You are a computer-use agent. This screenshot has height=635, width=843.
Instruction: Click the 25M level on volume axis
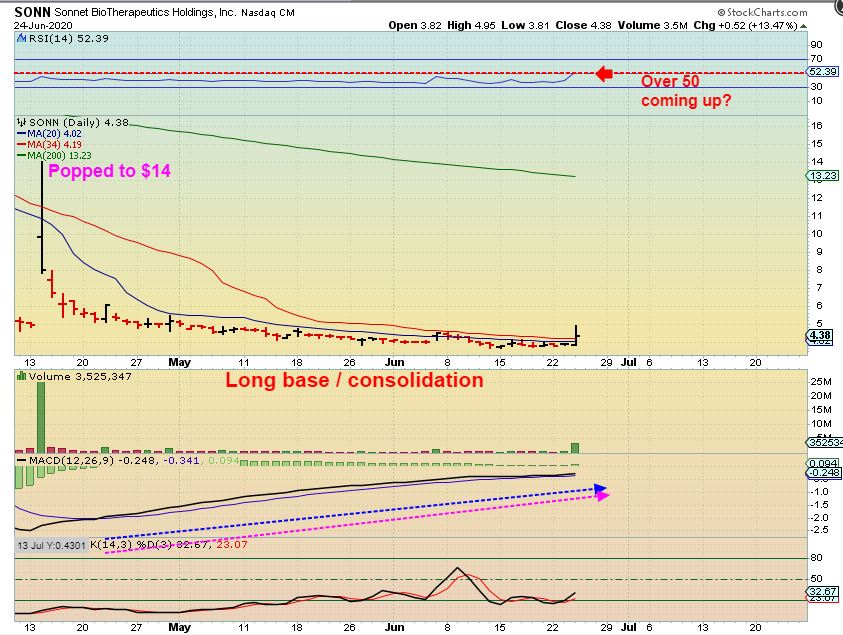[x=821, y=382]
